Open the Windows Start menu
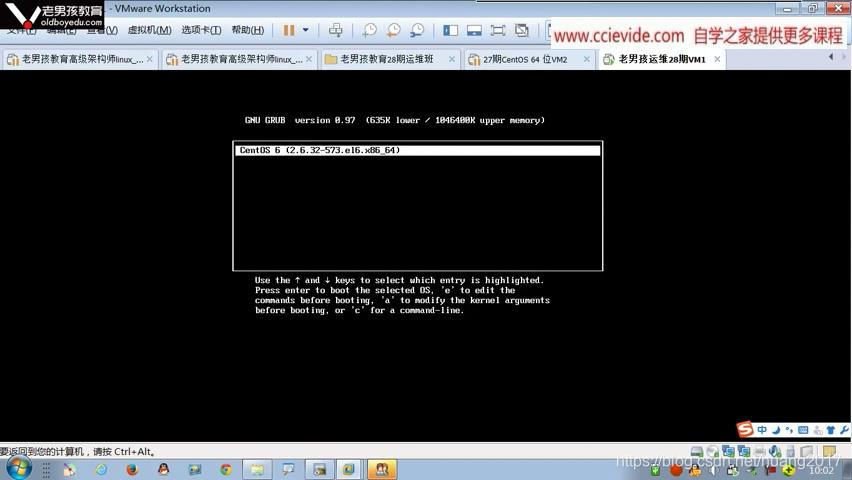This screenshot has height=480, width=852. click(x=19, y=469)
